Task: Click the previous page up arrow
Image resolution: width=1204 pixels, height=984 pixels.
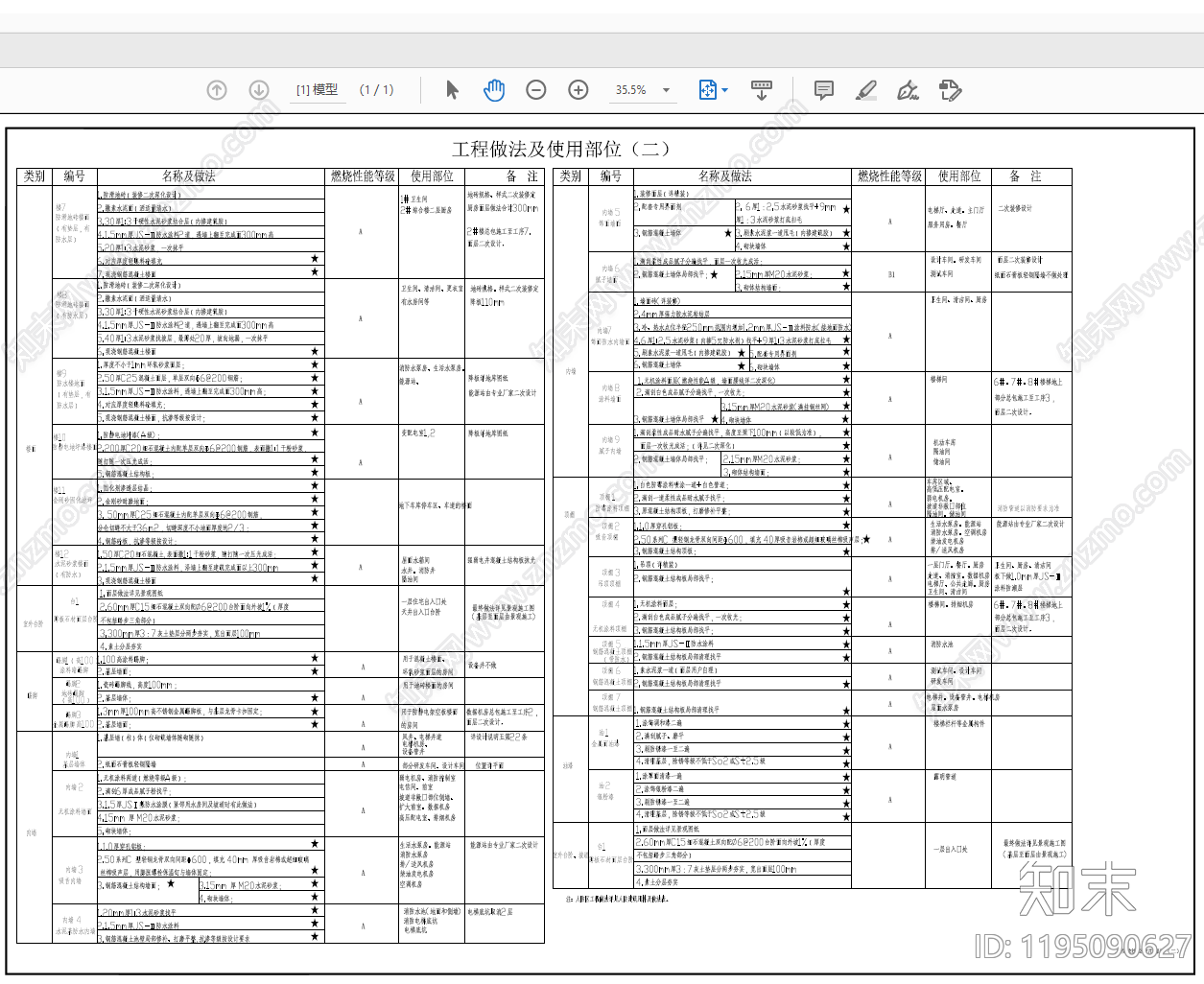Action: [217, 90]
